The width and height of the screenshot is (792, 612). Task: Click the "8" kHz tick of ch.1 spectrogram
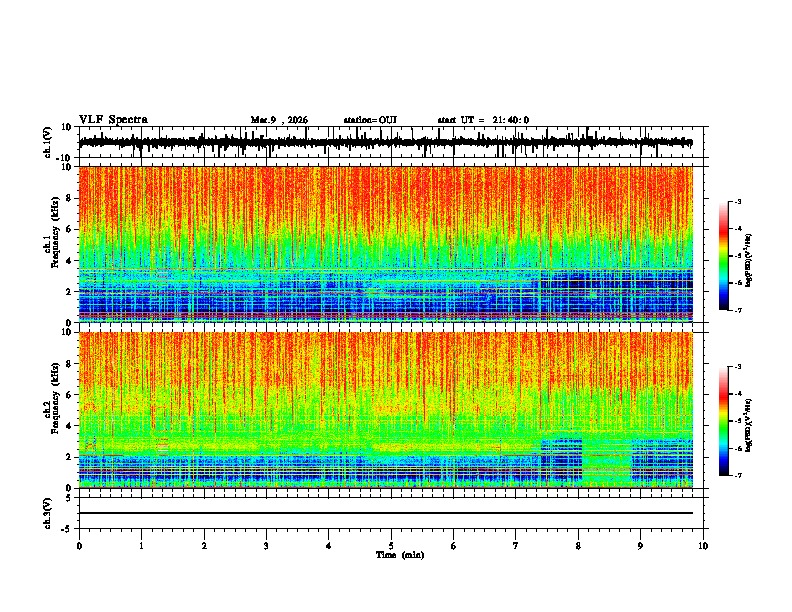tap(69, 198)
